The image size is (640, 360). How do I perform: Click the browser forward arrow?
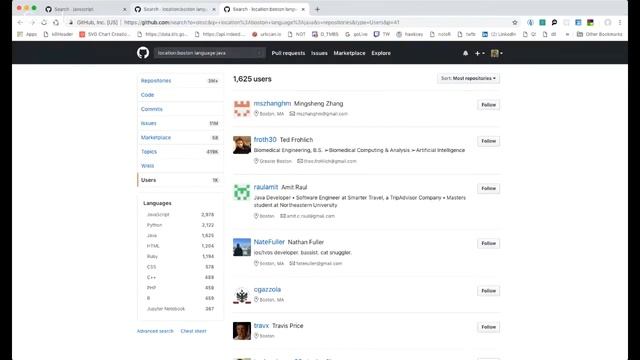coord(32,22)
